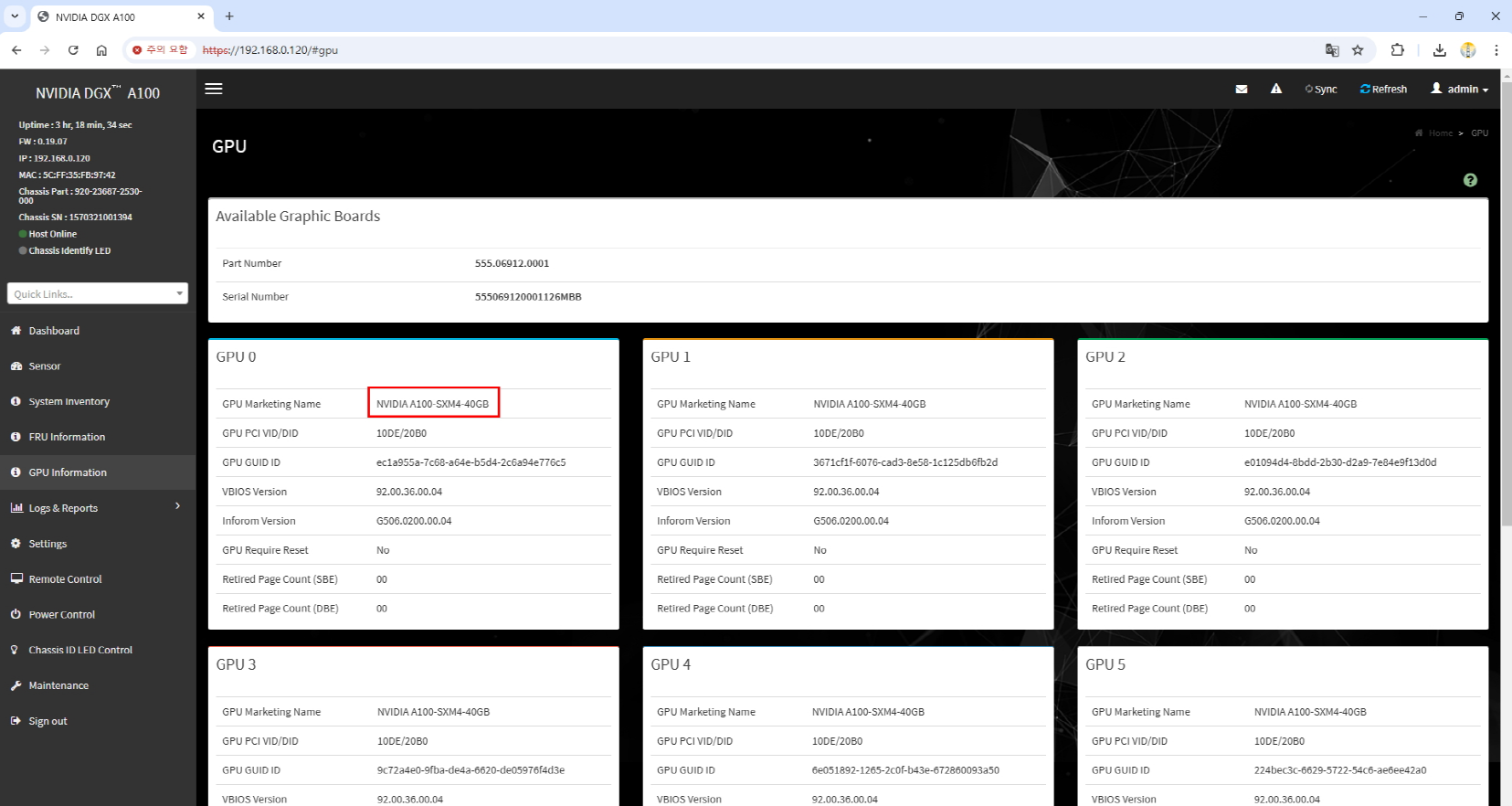Reload the page with browser reload icon
Viewport: 1512px width, 806px height.
(73, 50)
